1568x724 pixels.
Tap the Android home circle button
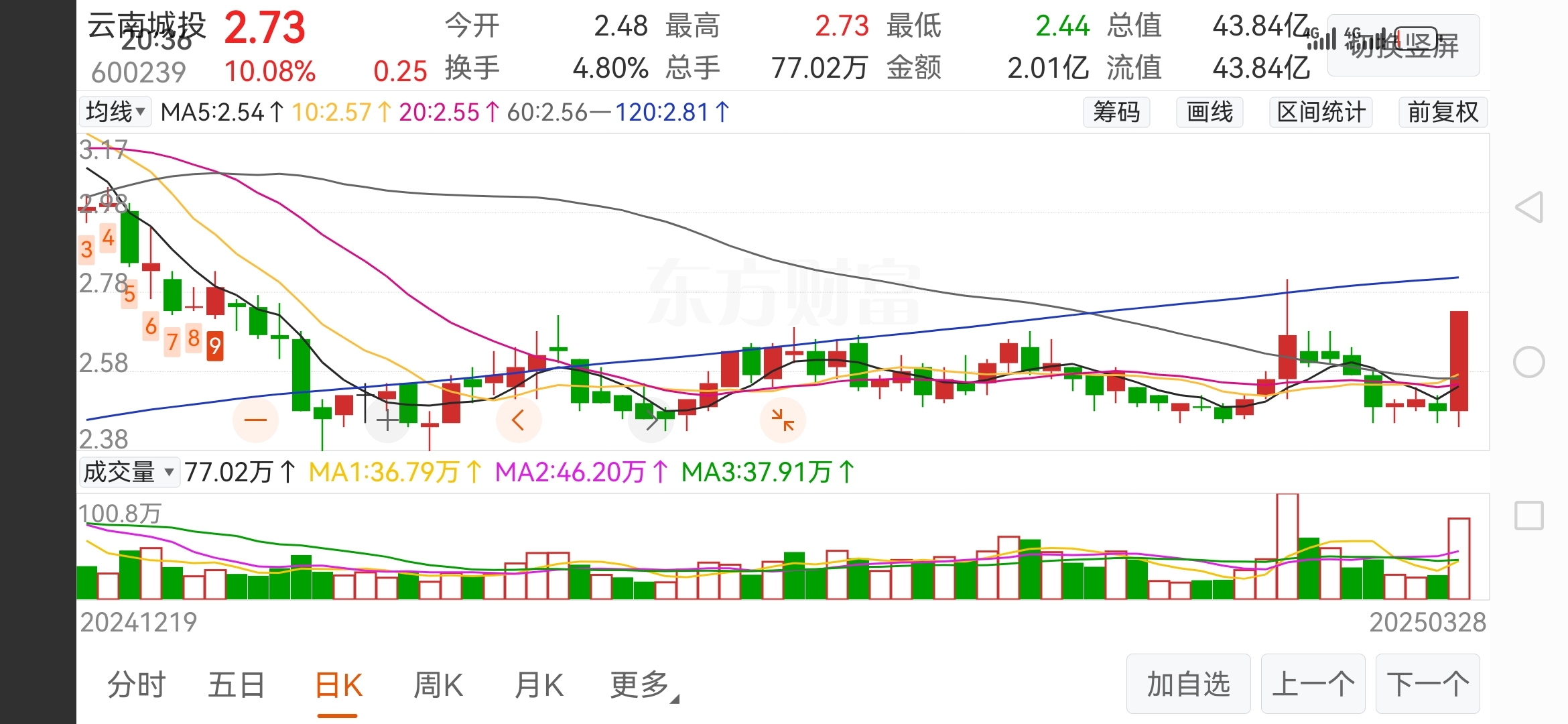[x=1529, y=362]
